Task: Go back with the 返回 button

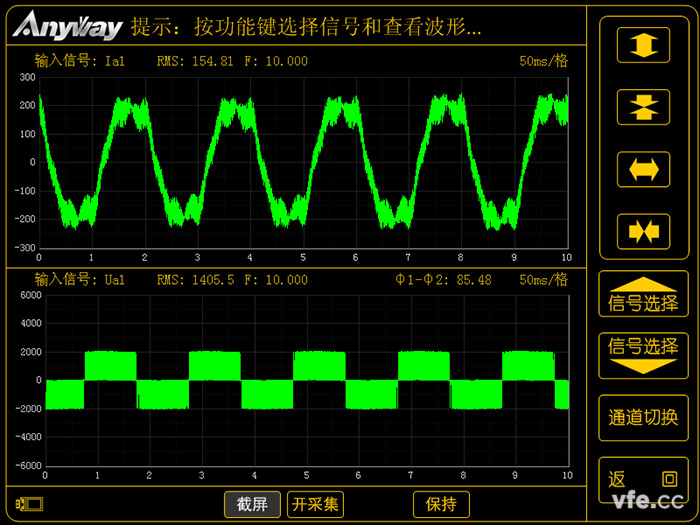Action: [x=643, y=480]
